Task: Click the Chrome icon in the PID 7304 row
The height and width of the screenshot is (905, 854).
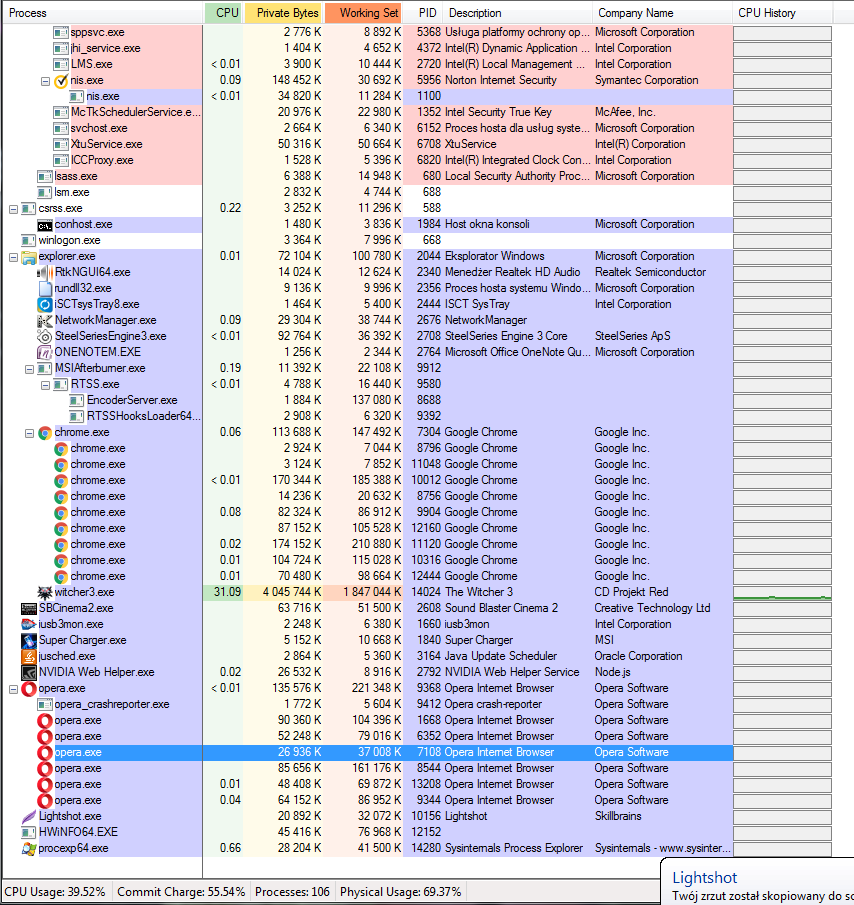Action: click(x=45, y=433)
